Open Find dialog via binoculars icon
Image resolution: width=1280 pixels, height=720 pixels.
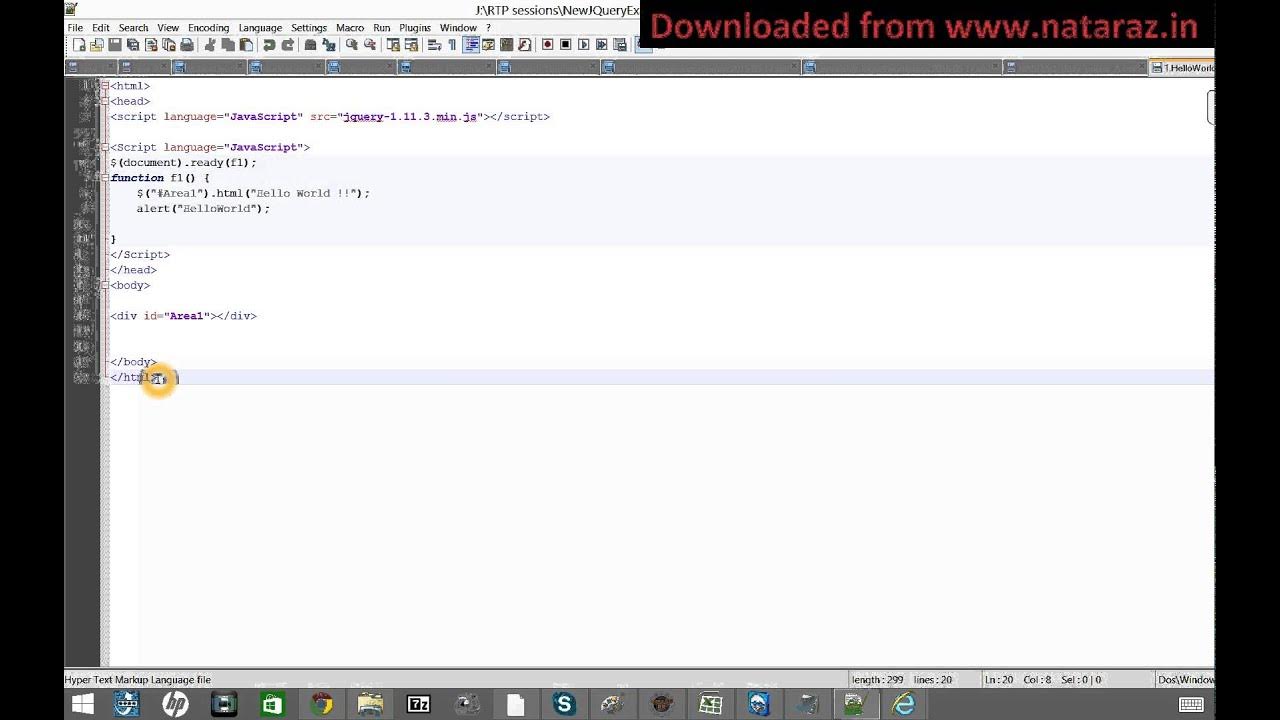pos(311,45)
